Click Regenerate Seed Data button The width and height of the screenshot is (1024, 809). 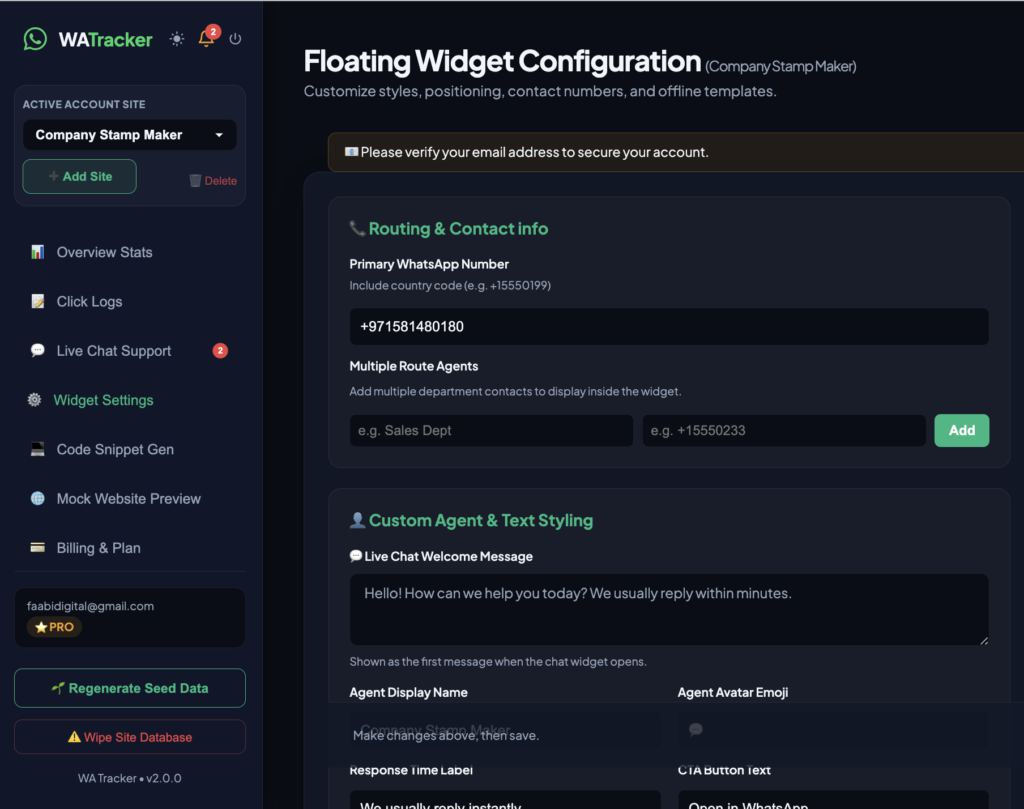[130, 688]
